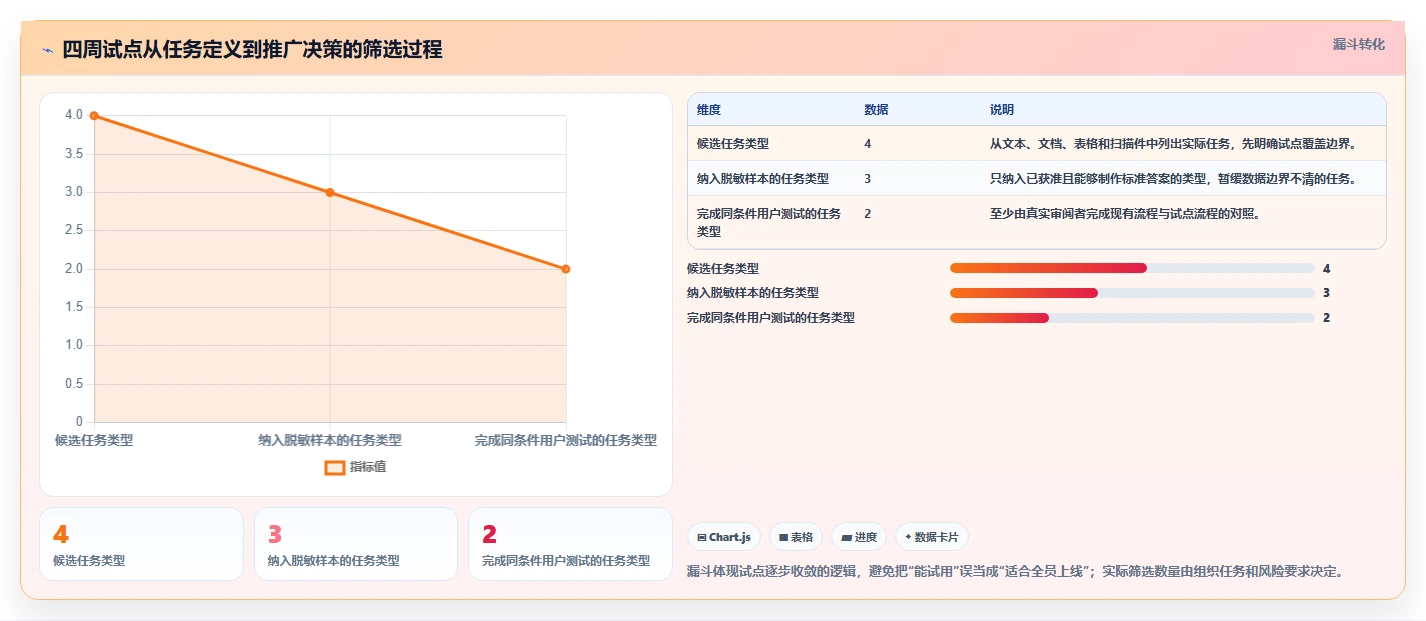Select the data card showing 2

tap(570, 544)
